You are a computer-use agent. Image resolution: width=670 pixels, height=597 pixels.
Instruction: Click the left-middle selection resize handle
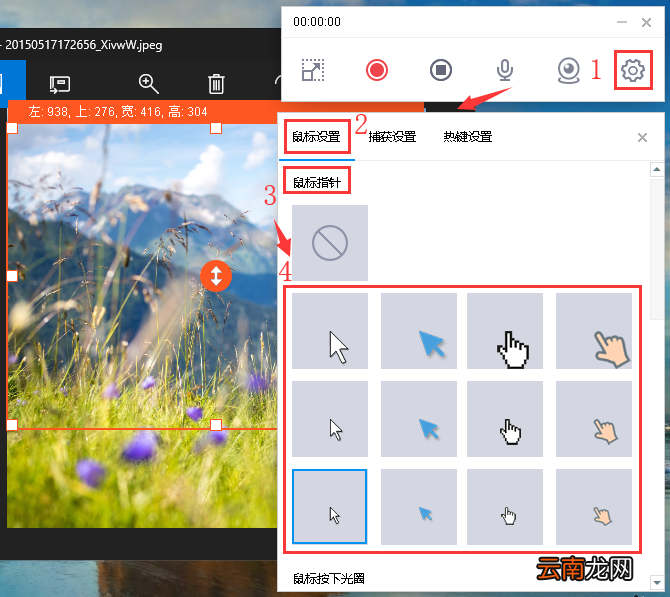pyautogui.click(x=12, y=276)
